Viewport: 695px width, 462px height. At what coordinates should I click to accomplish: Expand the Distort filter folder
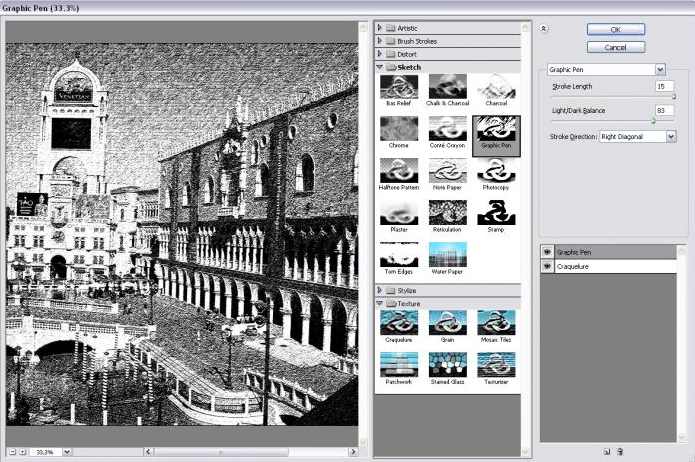pos(379,54)
